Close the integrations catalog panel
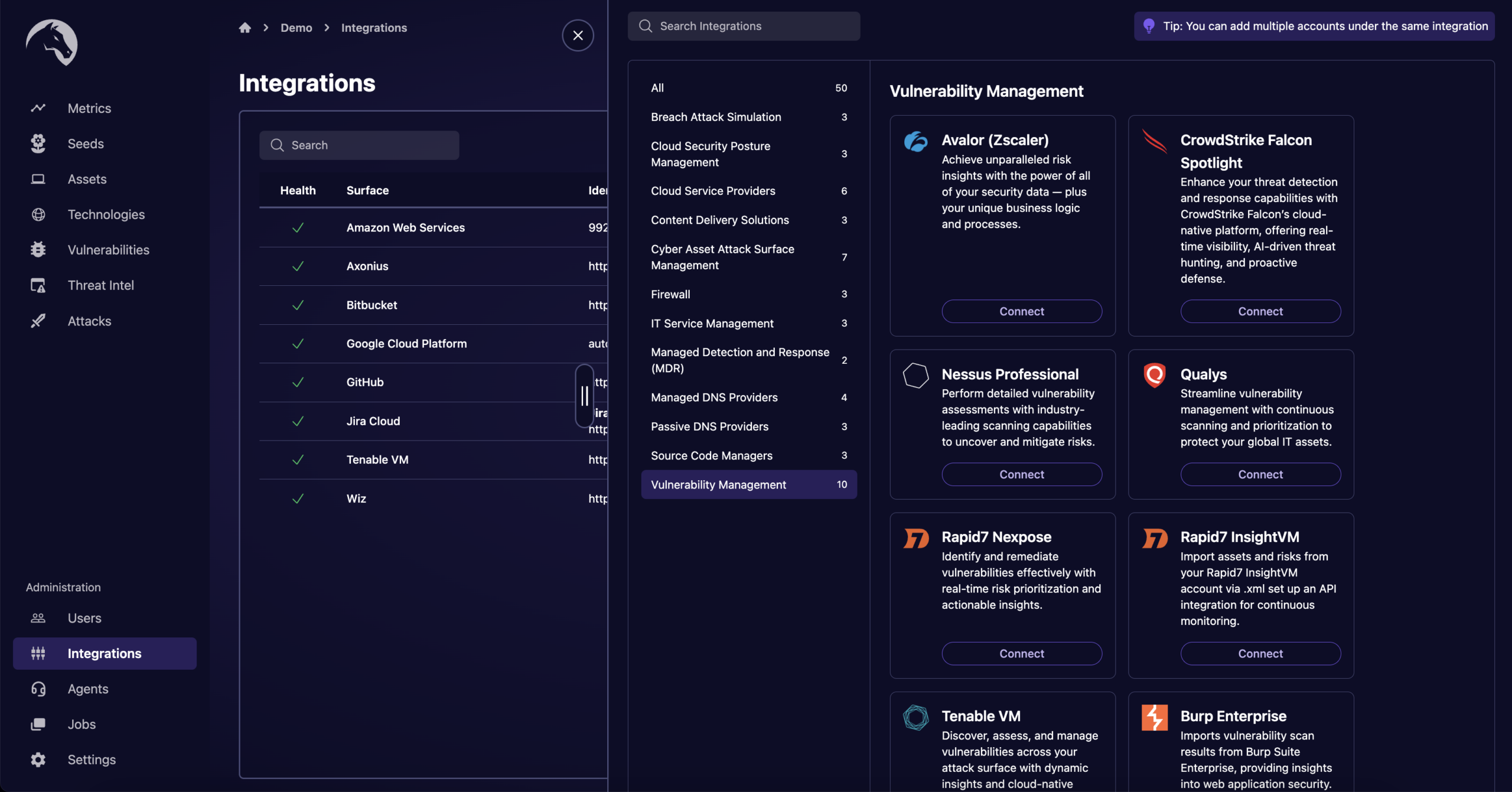This screenshot has height=792, width=1512. [x=578, y=35]
